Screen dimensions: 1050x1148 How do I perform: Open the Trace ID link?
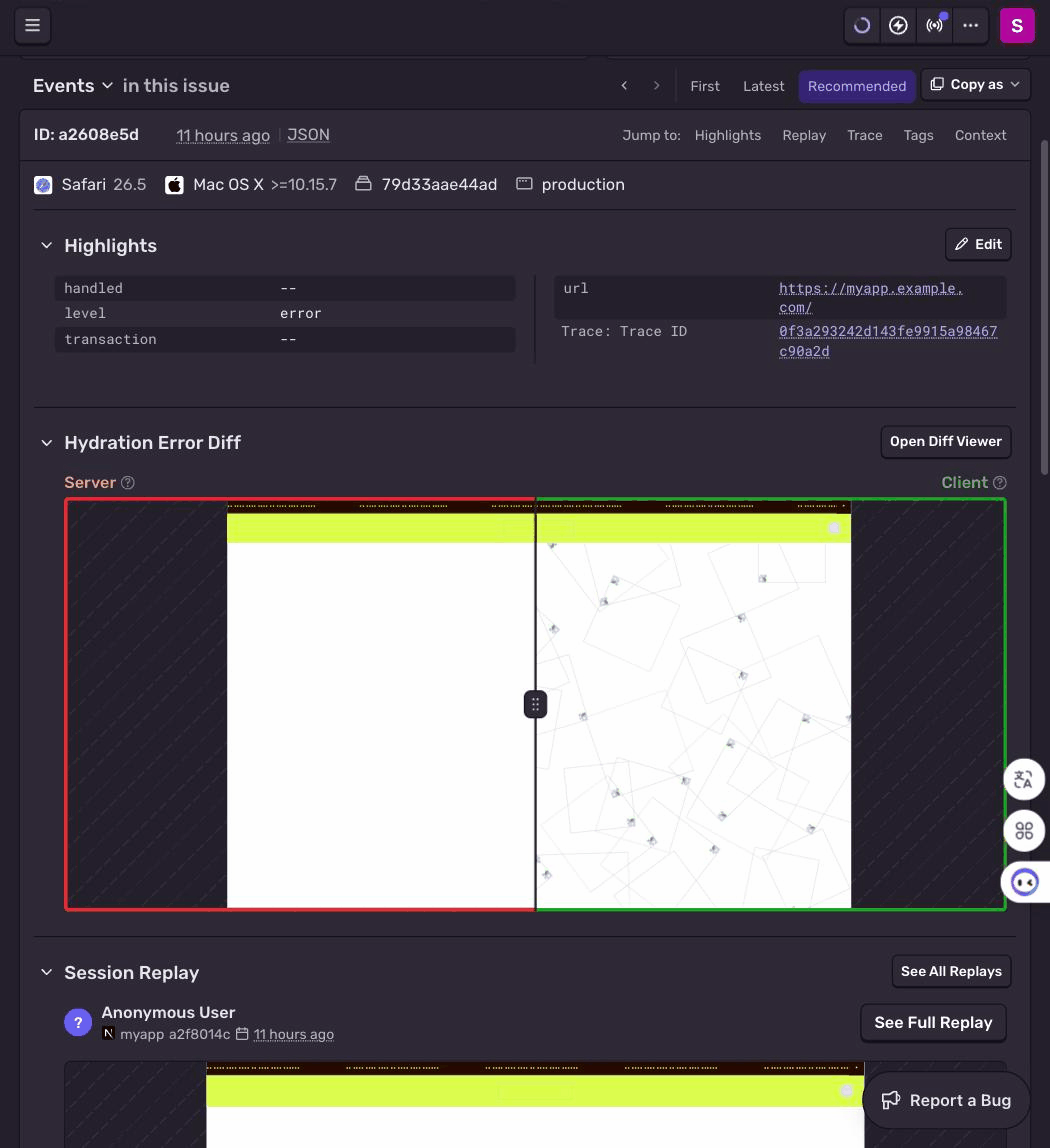[x=888, y=341]
